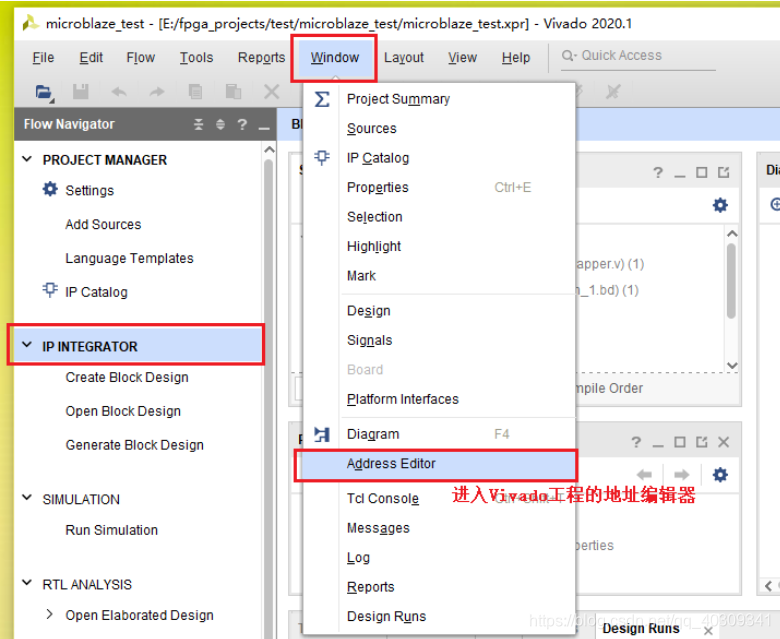Select Platform Interfaces menu entry
Viewport: 780px width, 639px height.
(439, 399)
